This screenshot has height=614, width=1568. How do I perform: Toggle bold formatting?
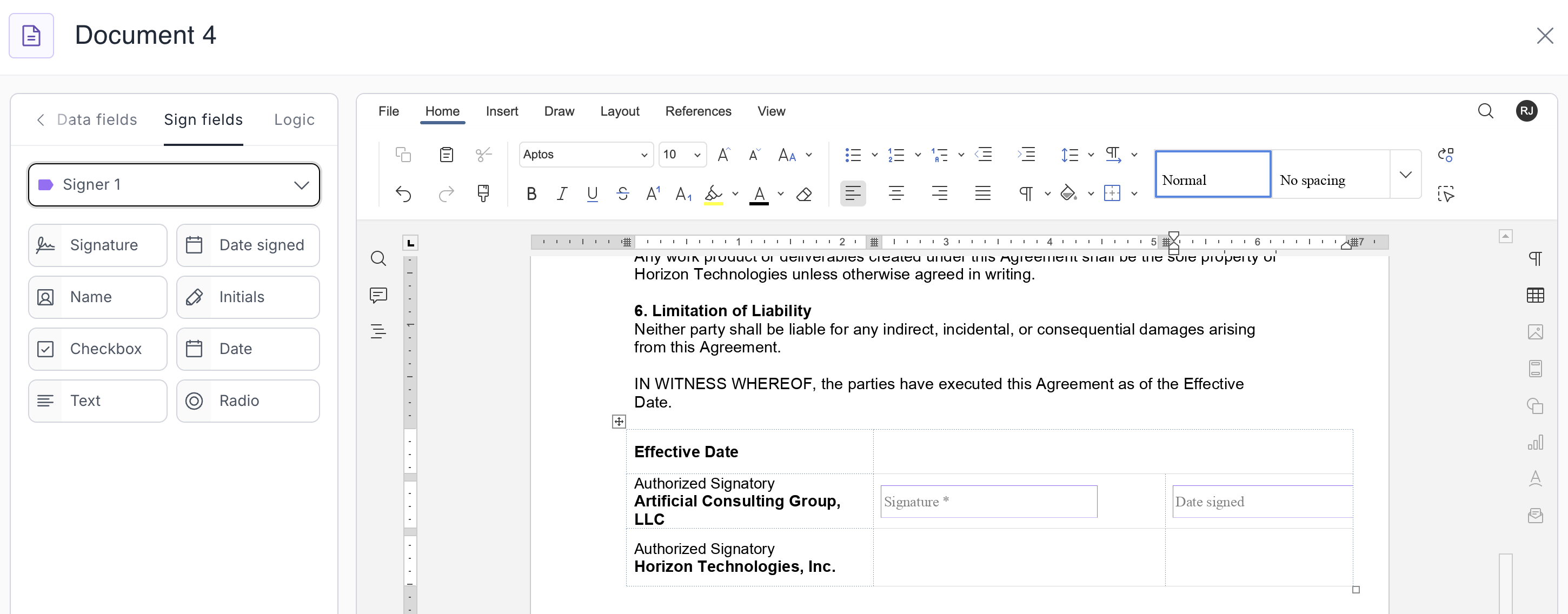(x=531, y=193)
